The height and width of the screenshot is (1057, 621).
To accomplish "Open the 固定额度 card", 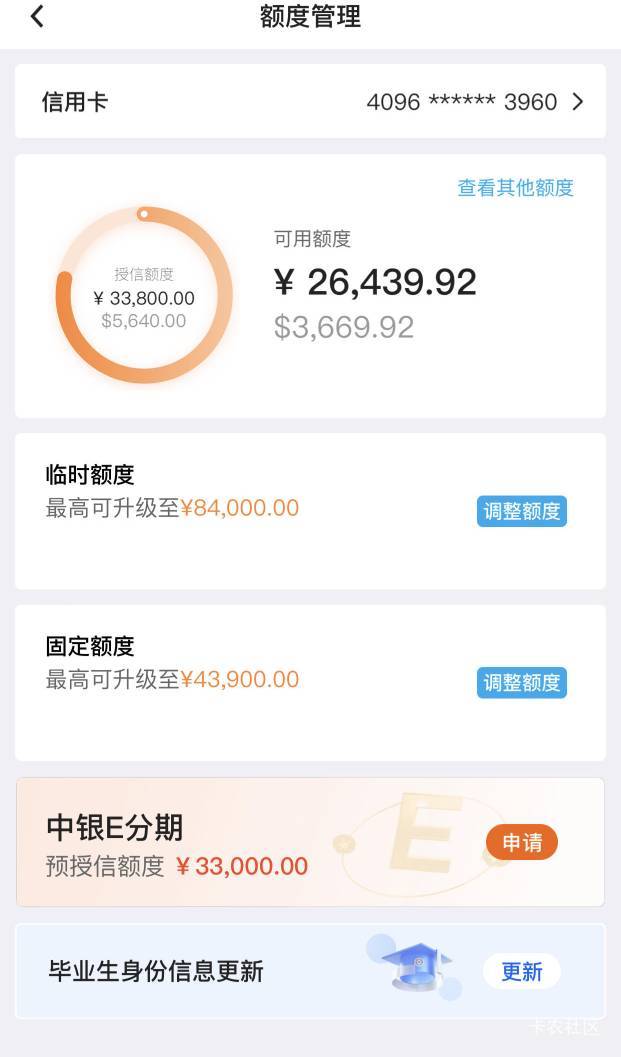I will (310, 683).
